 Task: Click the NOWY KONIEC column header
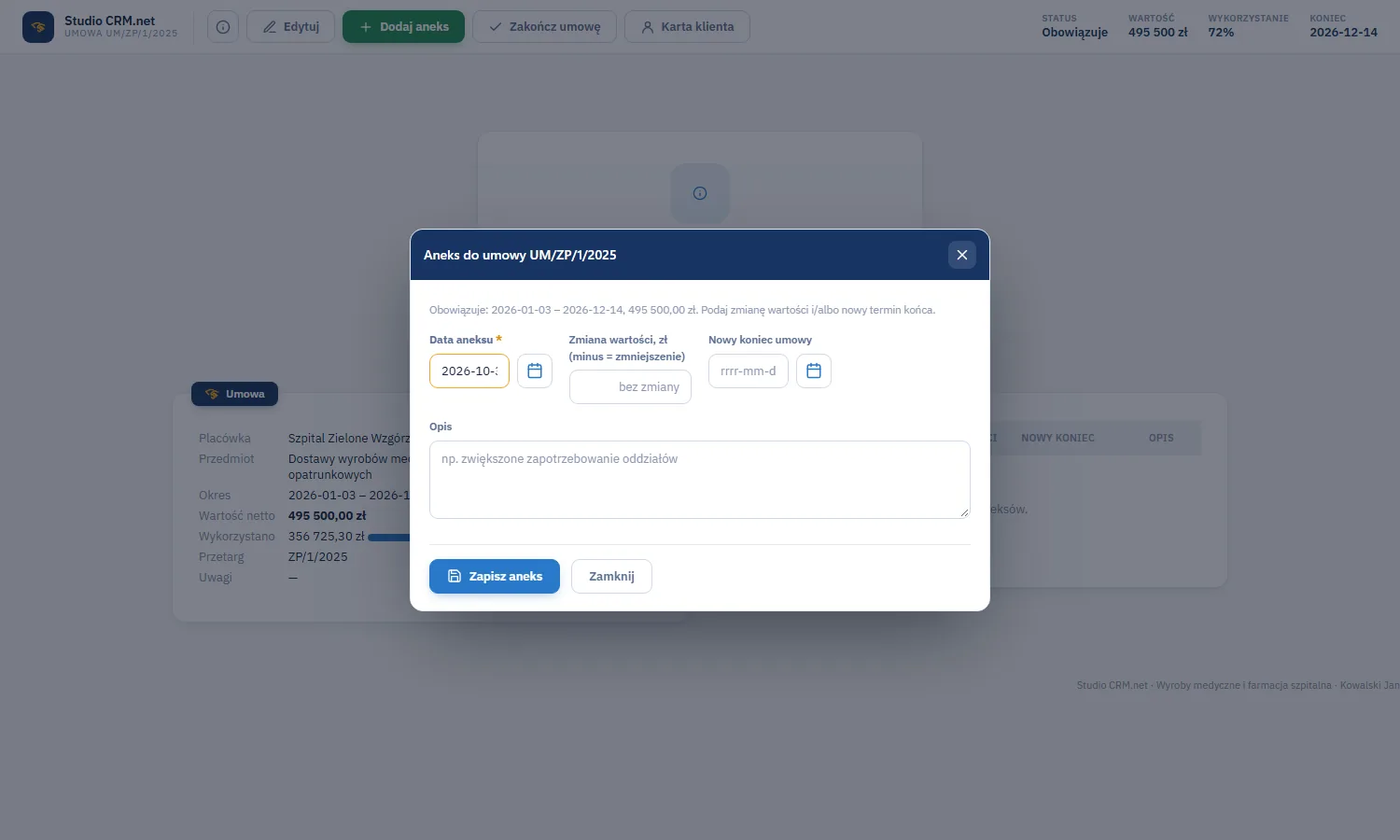(x=1057, y=438)
